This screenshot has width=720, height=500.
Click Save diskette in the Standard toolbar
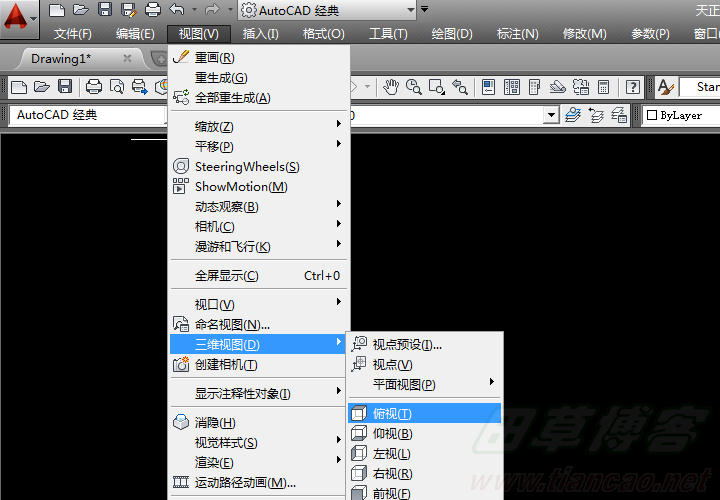click(65, 87)
